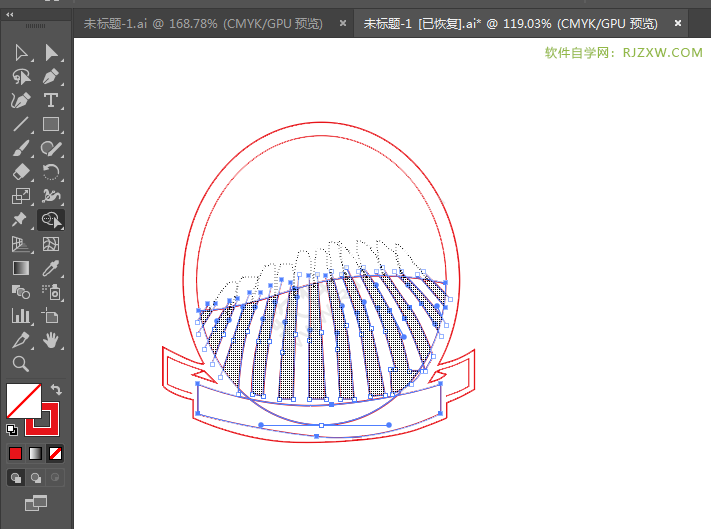The image size is (711, 529).
Task: Reset to default fill and stroke
Action: [12, 429]
